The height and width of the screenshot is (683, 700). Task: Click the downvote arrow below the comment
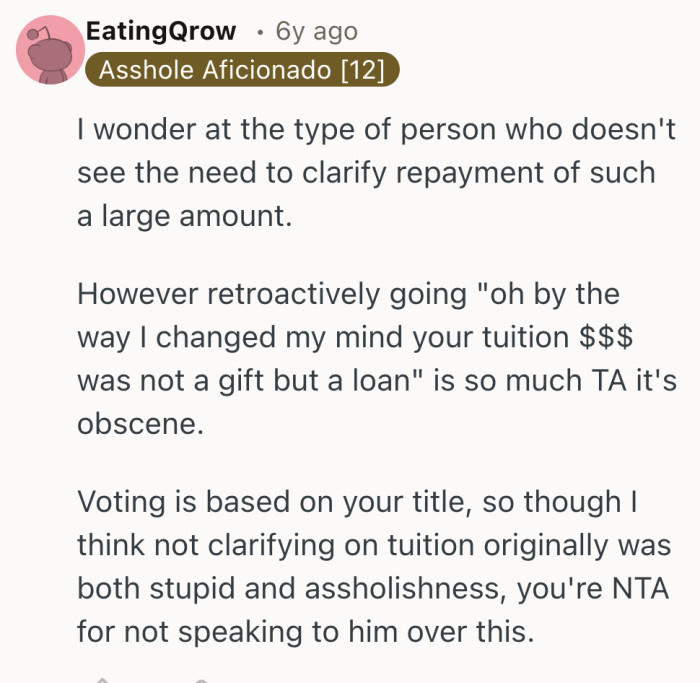200,679
